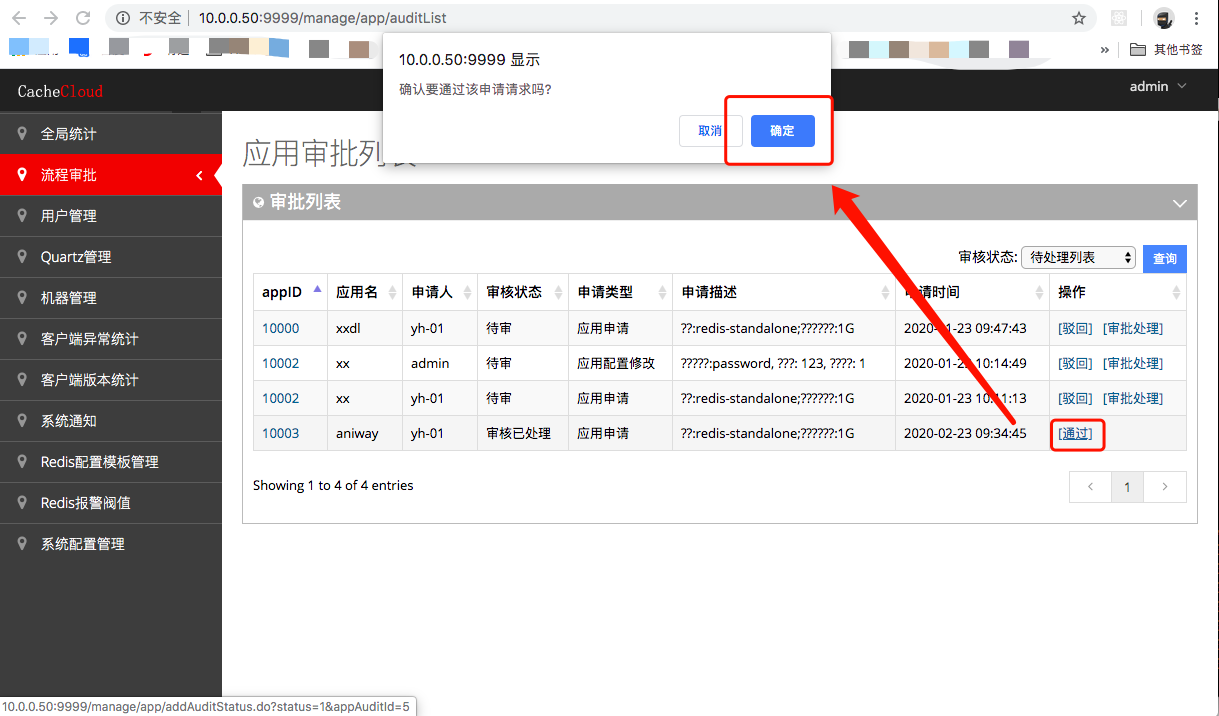This screenshot has width=1219, height=716.
Task: Click globe icon beside 审批列表
Action: click(259, 202)
